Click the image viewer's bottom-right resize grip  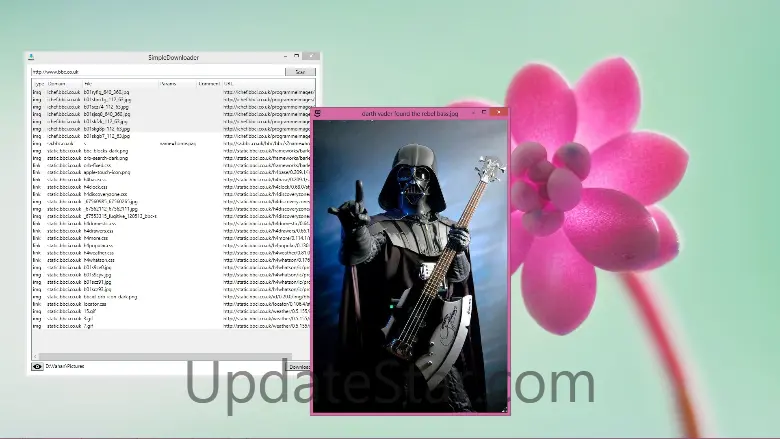(504, 410)
